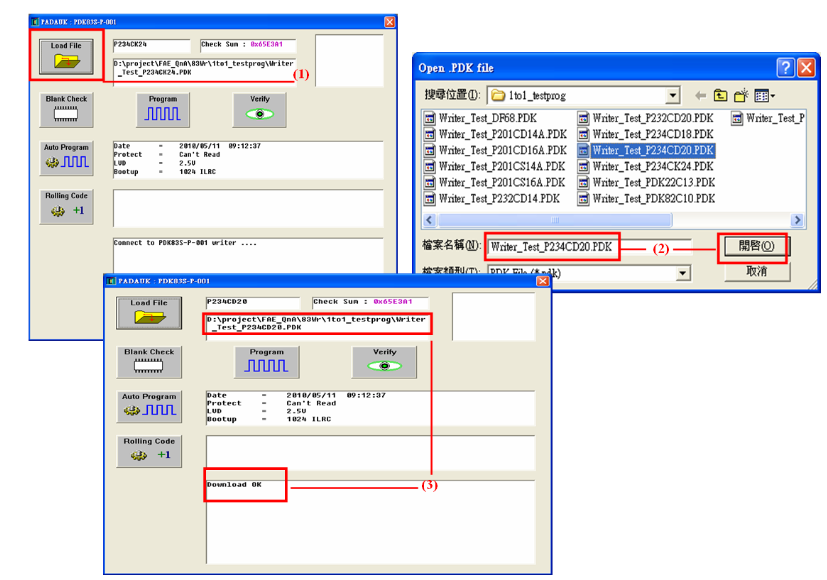Expand the PDK file type dropdown
Image resolution: width=827 pixels, height=580 pixels.
tap(683, 272)
